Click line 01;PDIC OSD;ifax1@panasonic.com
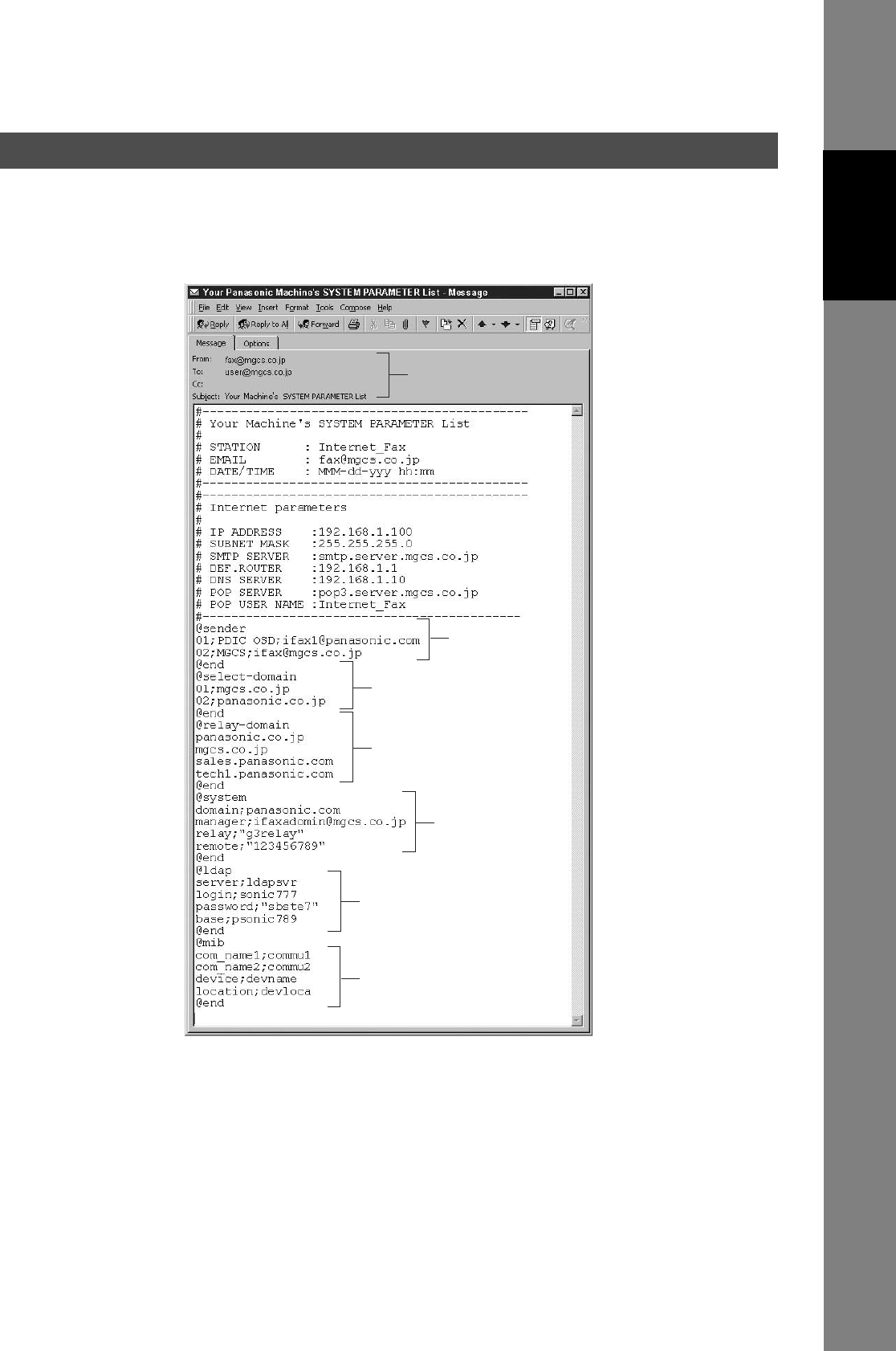This screenshot has width=896, height=1351. 308,641
